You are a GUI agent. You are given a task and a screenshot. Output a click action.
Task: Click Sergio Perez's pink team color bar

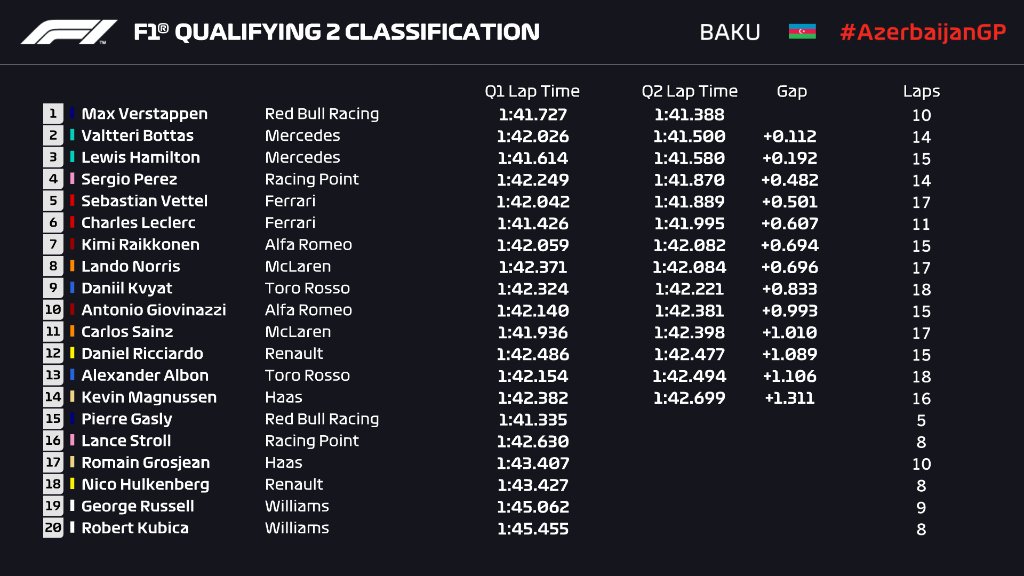pyautogui.click(x=72, y=180)
